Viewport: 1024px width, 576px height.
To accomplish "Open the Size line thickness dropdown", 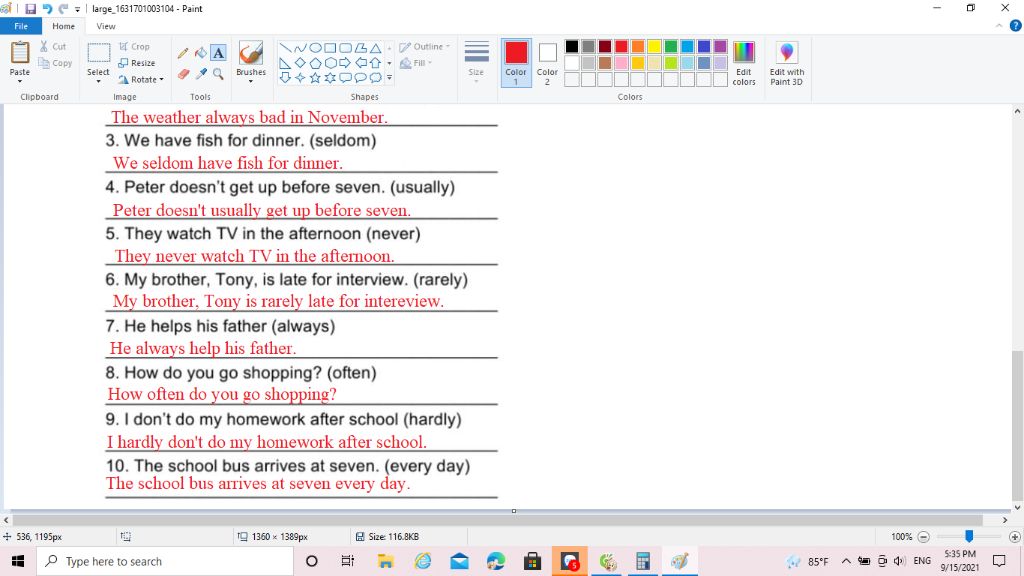I will (x=476, y=63).
